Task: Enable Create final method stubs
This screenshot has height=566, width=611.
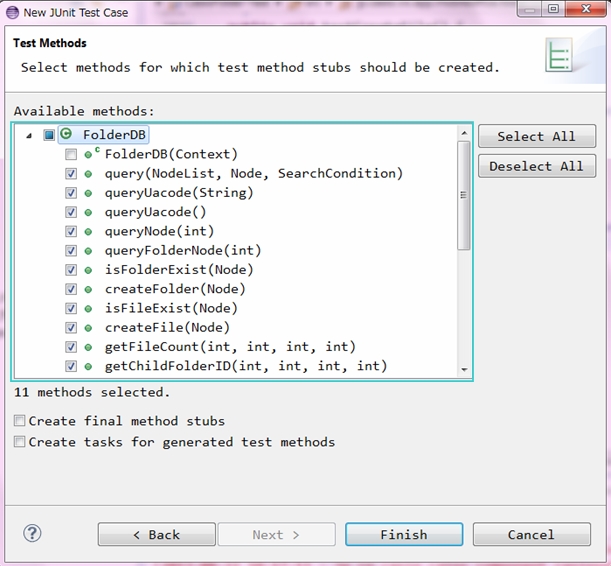Action: tap(19, 421)
